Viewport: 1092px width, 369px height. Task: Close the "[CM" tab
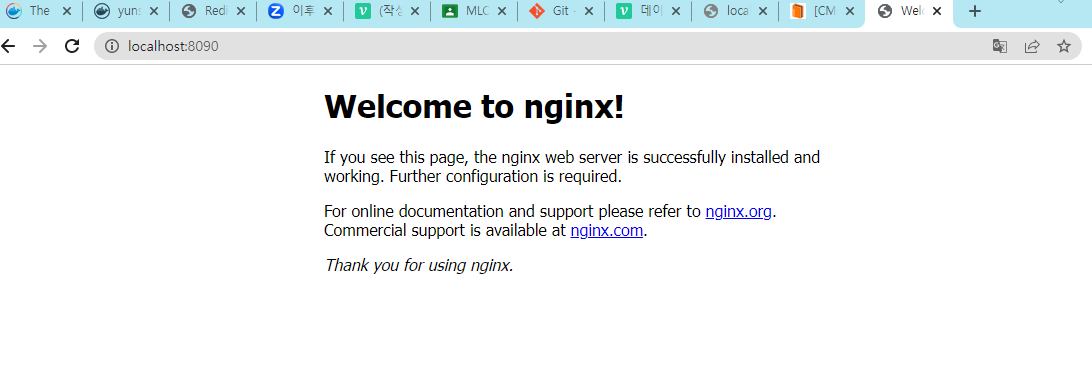[x=850, y=11]
